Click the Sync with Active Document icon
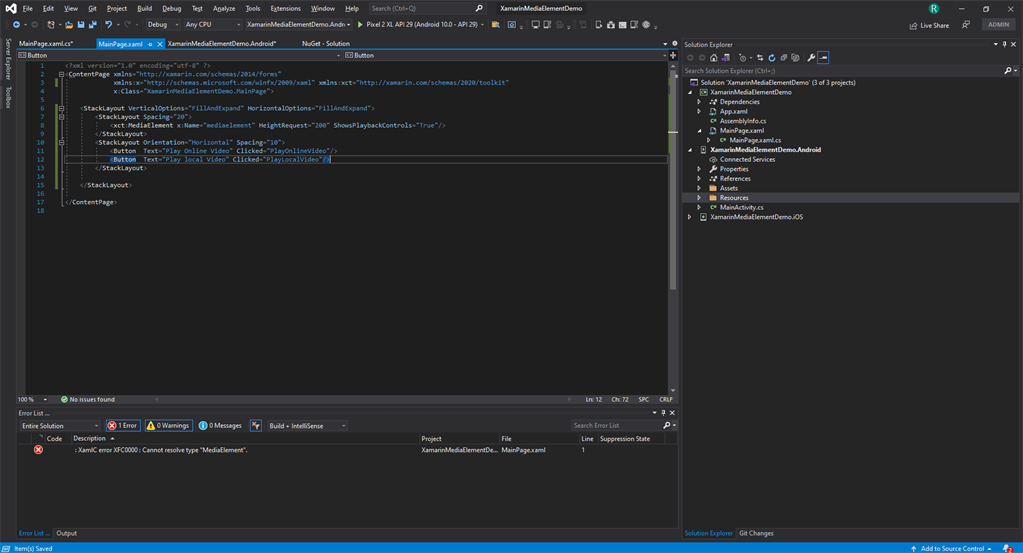The width and height of the screenshot is (1023, 553). pos(760,58)
